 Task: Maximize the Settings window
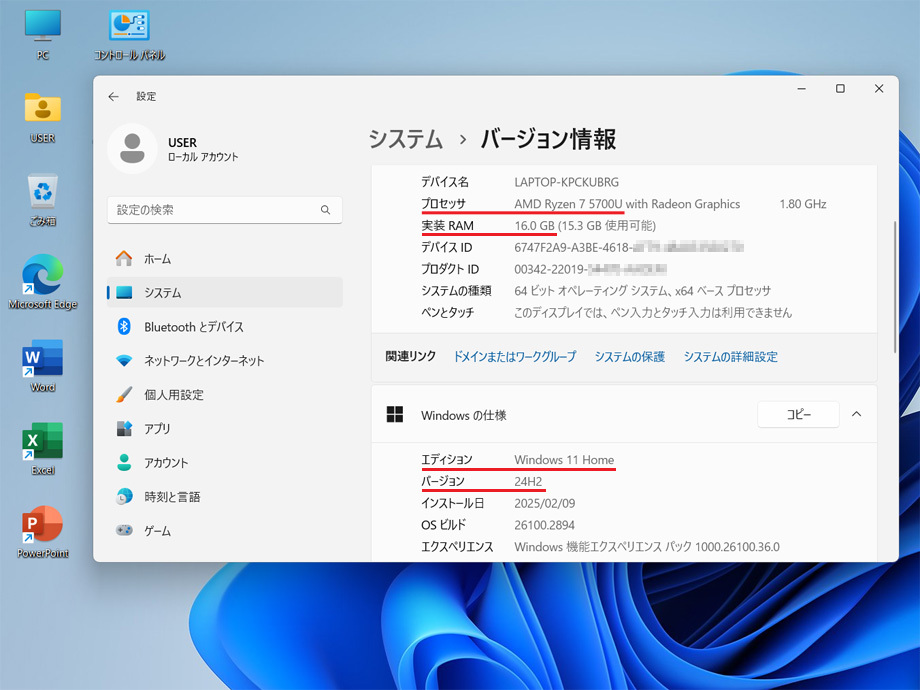(840, 89)
